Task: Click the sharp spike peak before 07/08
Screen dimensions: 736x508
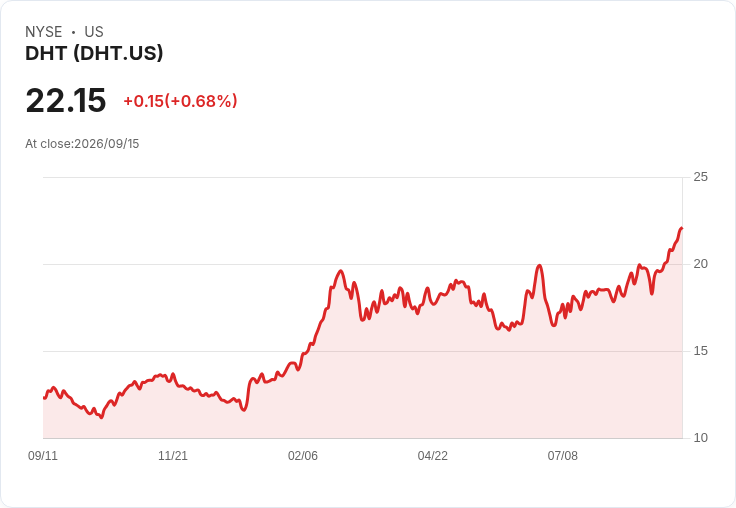Action: (x=540, y=266)
